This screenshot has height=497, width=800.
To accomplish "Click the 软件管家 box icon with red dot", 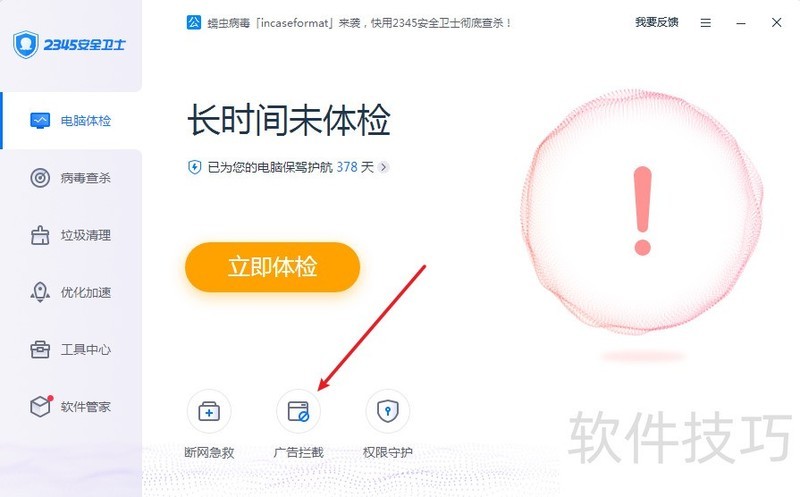I will pos(41,406).
